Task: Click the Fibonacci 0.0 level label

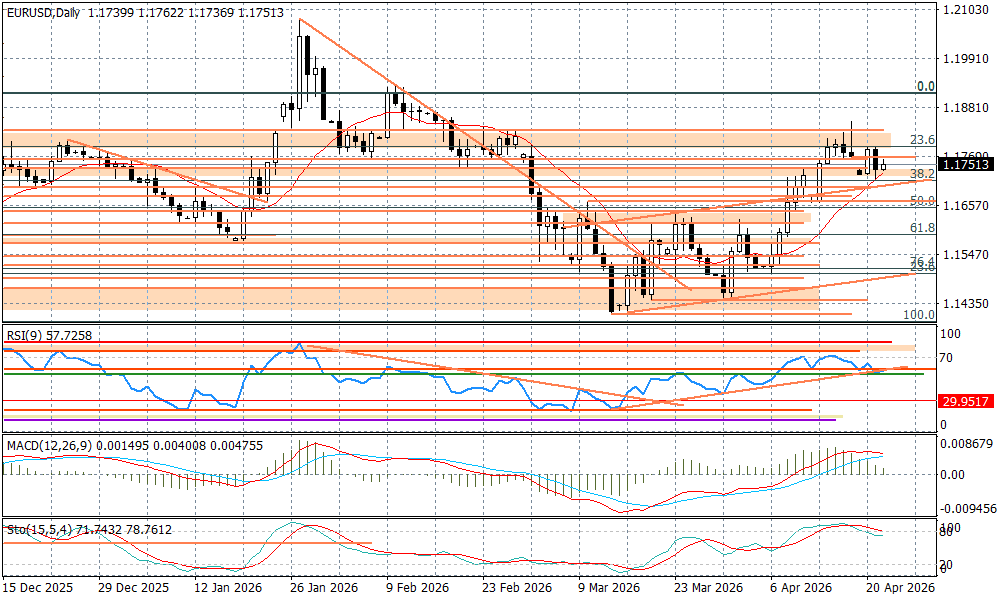Action: (926, 87)
